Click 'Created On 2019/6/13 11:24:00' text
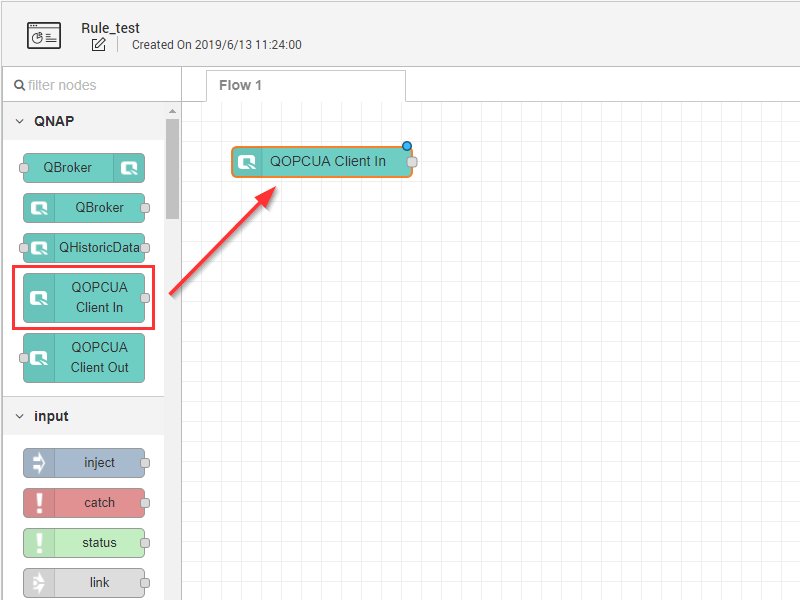800x600 pixels. [217, 45]
